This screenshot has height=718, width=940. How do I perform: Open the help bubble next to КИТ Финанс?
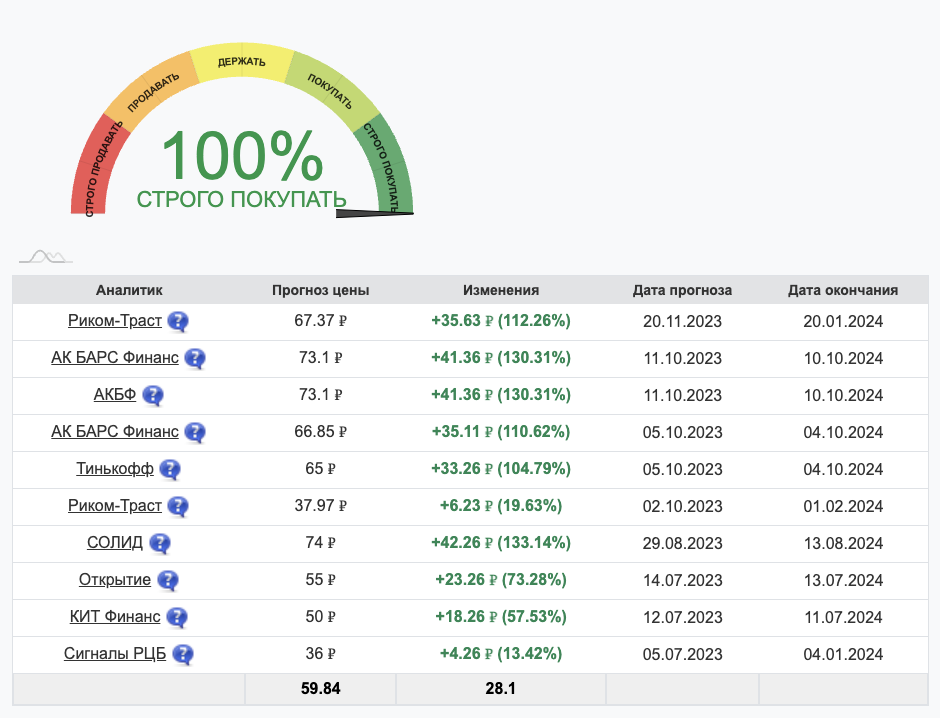tap(177, 617)
